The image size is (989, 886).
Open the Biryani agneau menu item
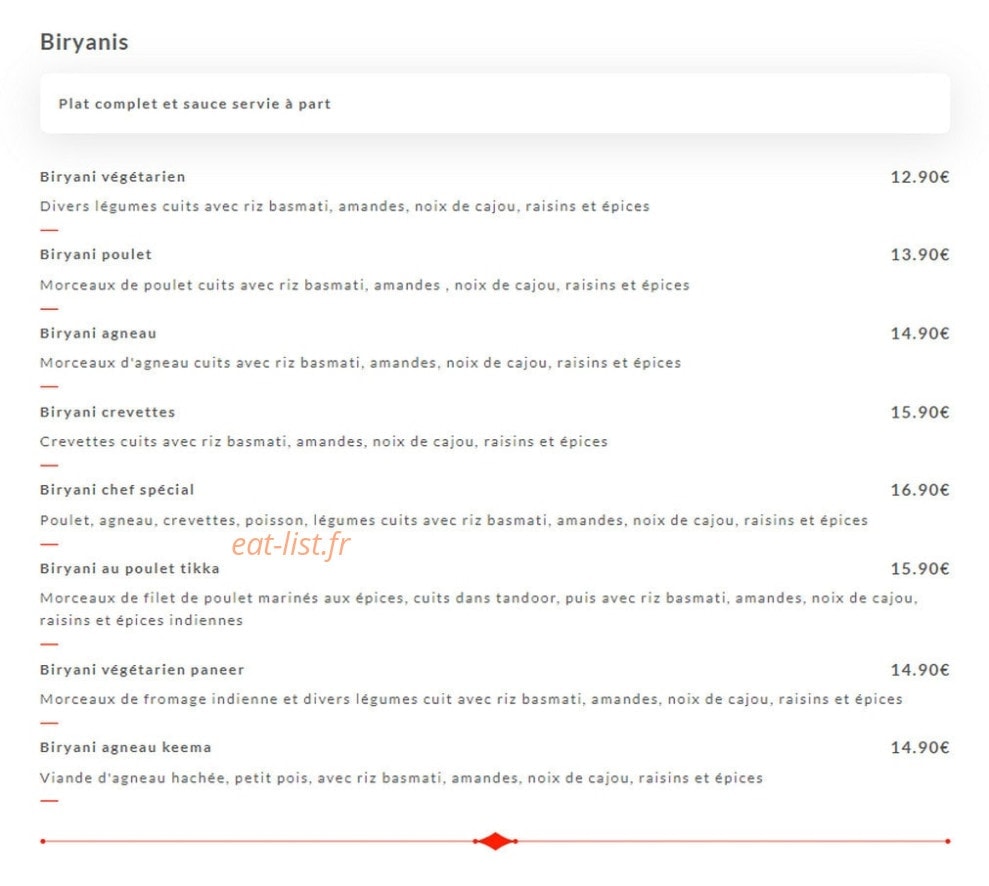click(x=98, y=334)
